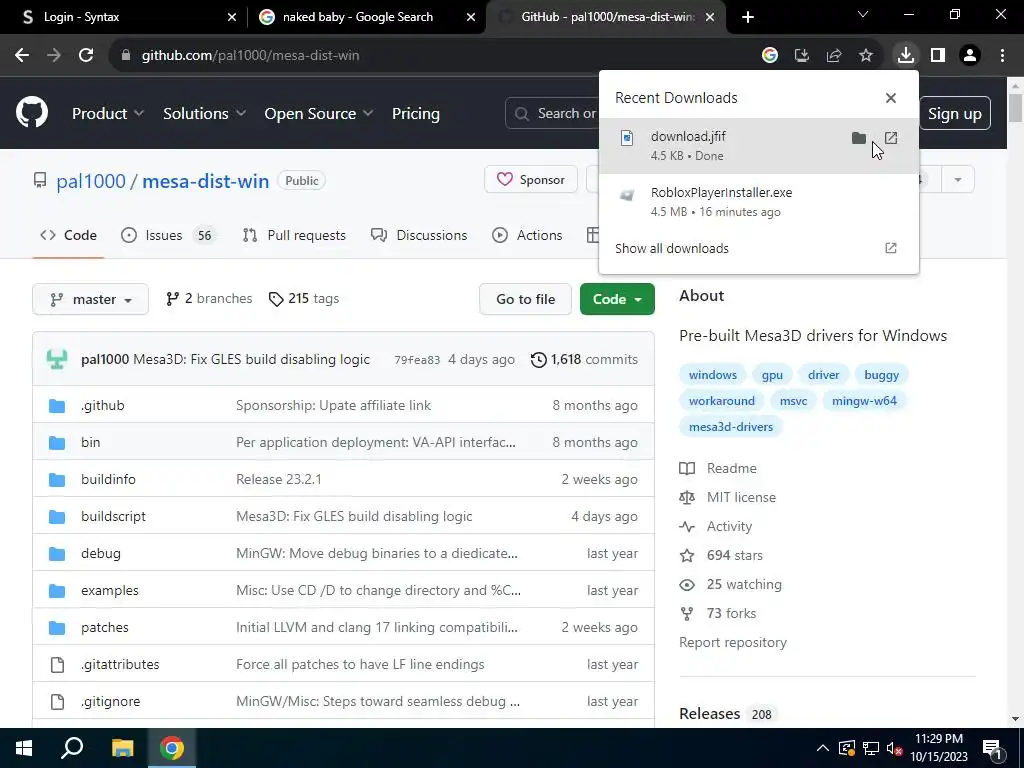Expand the Product menu
Screen dimensions: 1024x768
[x=108, y=114]
